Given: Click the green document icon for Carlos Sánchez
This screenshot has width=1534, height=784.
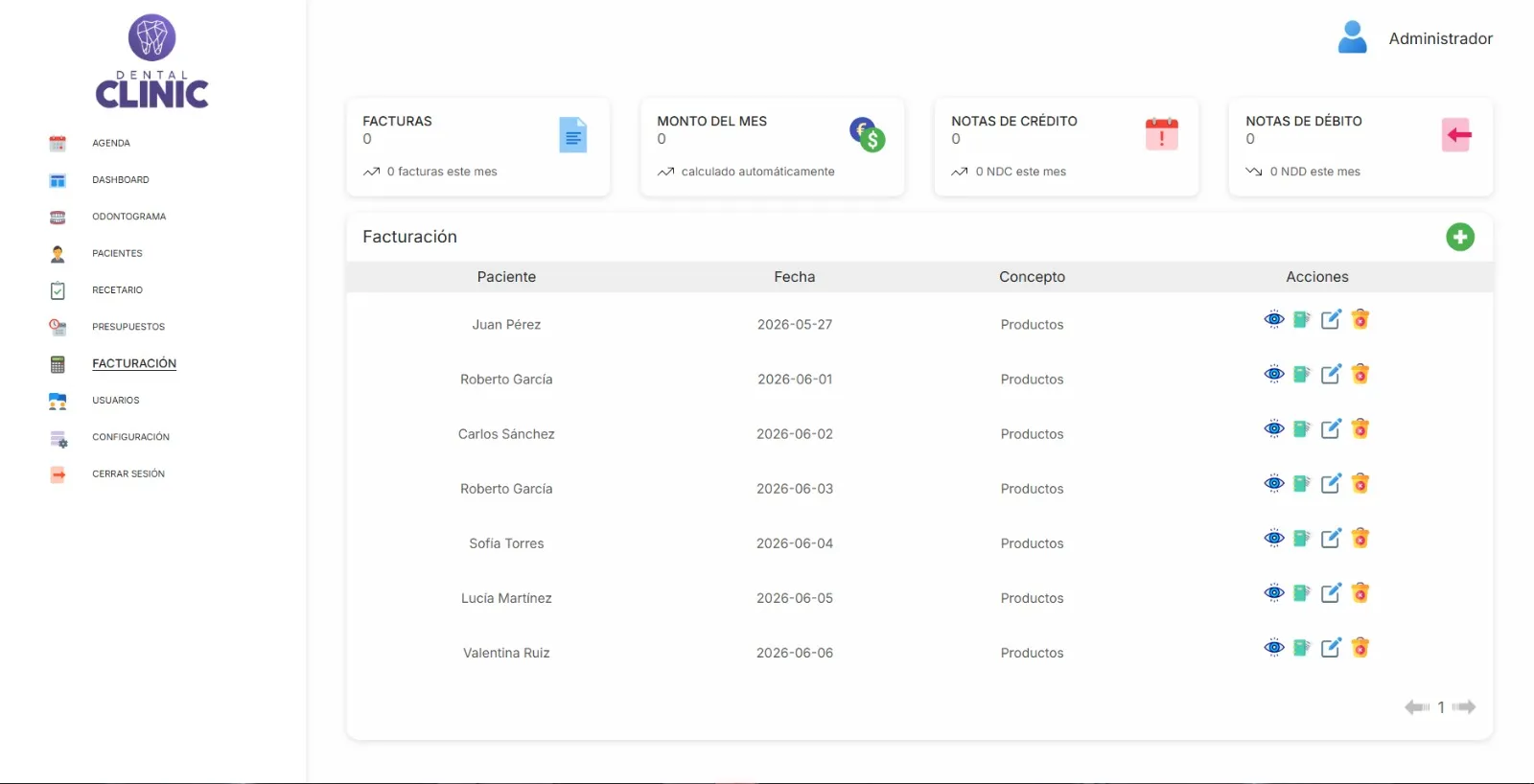Looking at the screenshot, I should point(1301,428).
